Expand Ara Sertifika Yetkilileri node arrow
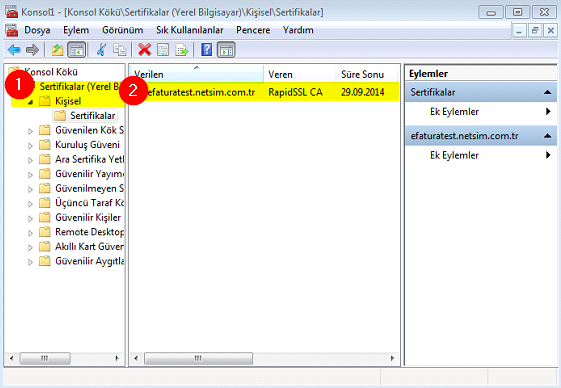This screenshot has height=388, width=561. 30,160
